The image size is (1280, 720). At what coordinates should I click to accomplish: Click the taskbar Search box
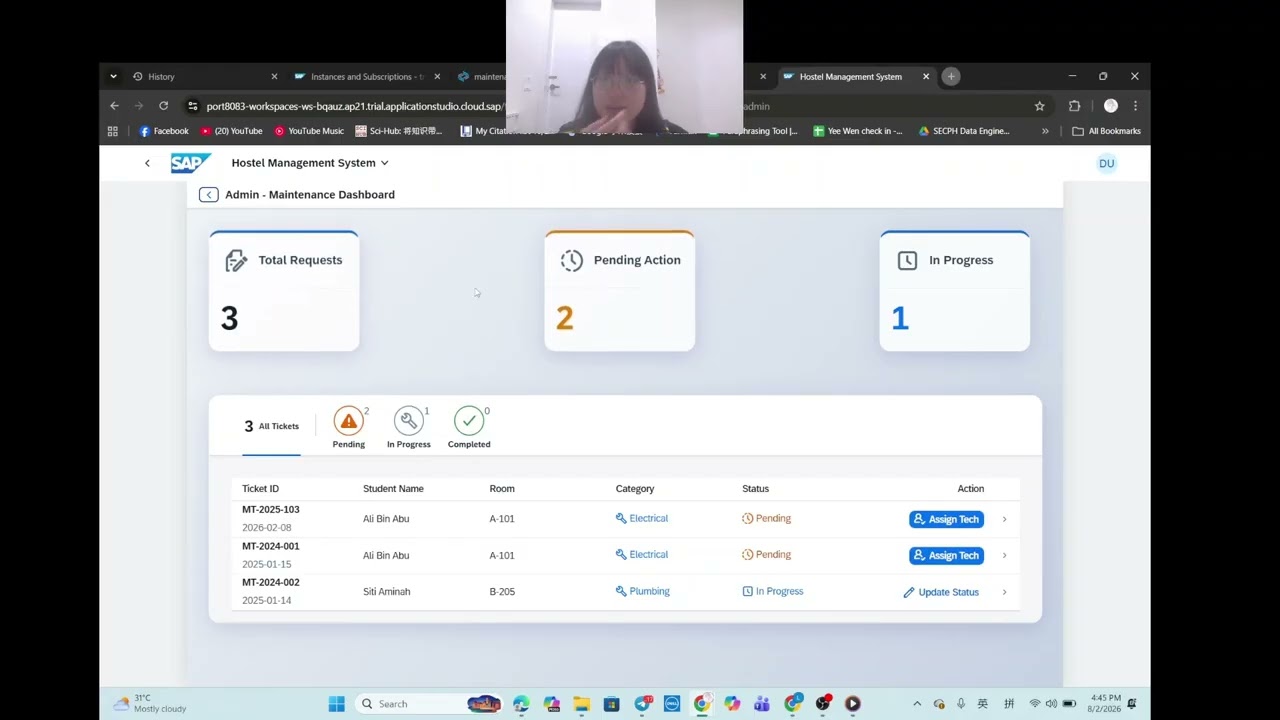coord(428,704)
